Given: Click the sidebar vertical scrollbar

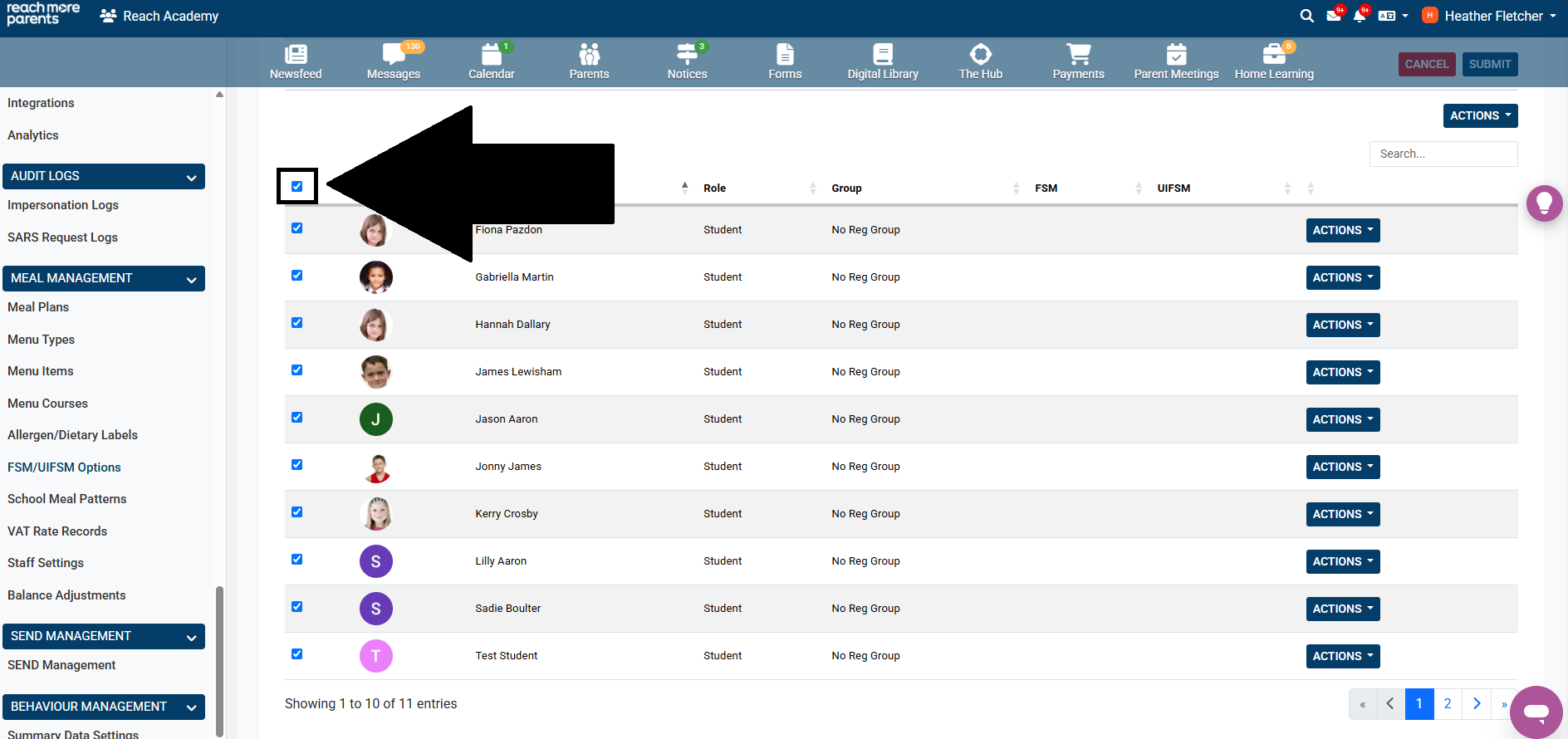Looking at the screenshot, I should click(219, 656).
